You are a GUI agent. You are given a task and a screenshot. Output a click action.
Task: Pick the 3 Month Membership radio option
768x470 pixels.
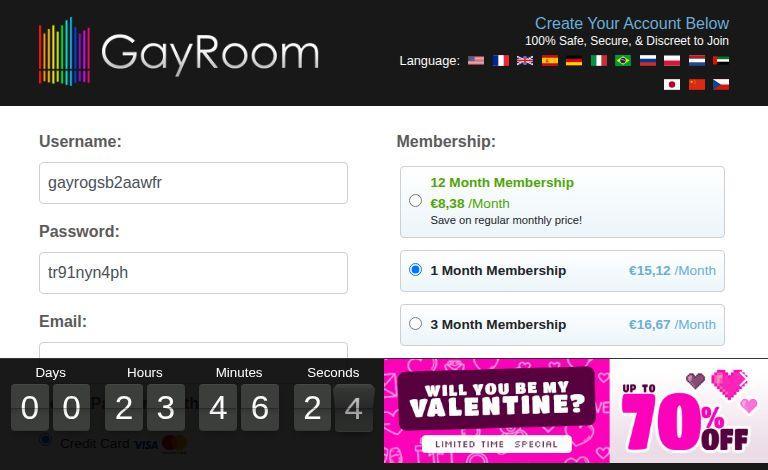[416, 324]
